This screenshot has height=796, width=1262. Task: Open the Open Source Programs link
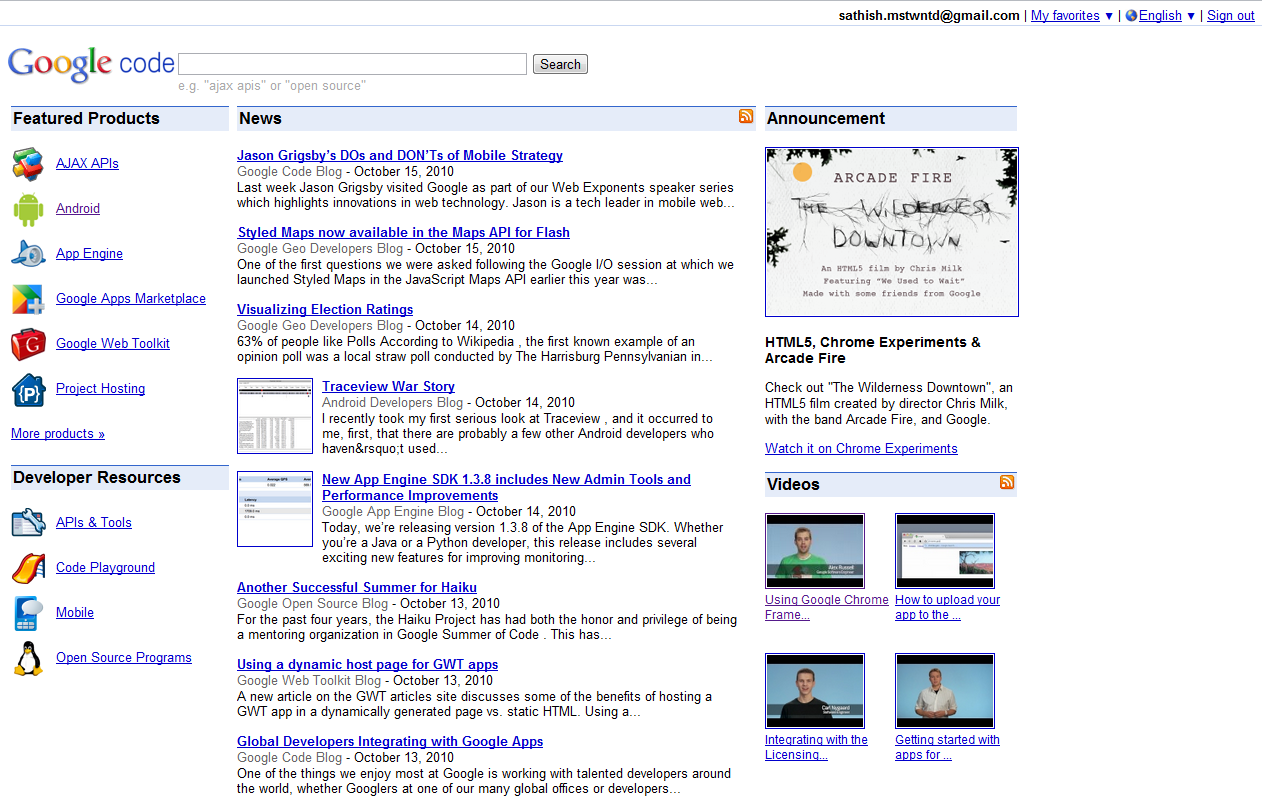click(124, 657)
